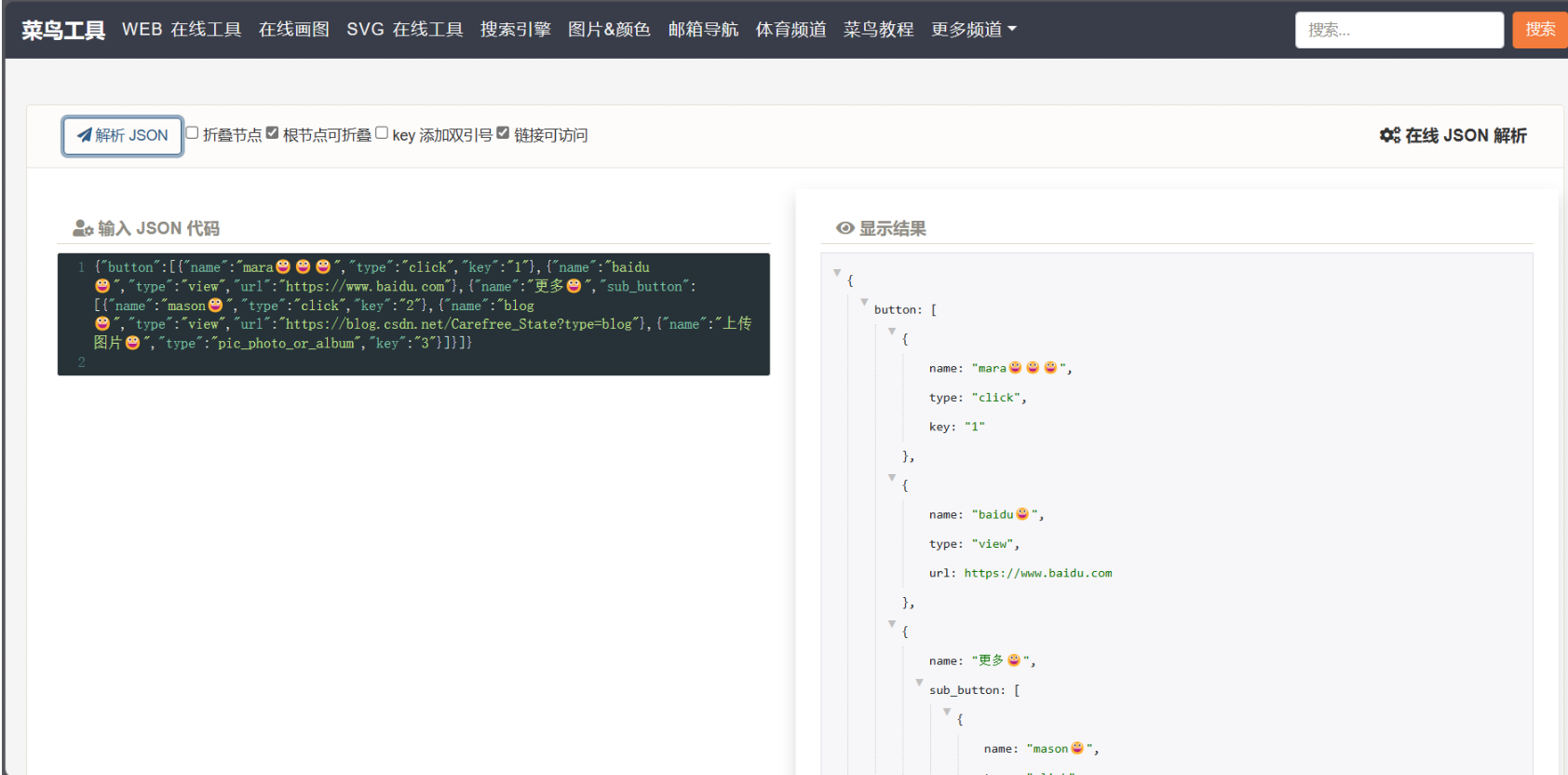Open WEB 在线工具 menu
This screenshot has width=1568, height=775.
(182, 30)
